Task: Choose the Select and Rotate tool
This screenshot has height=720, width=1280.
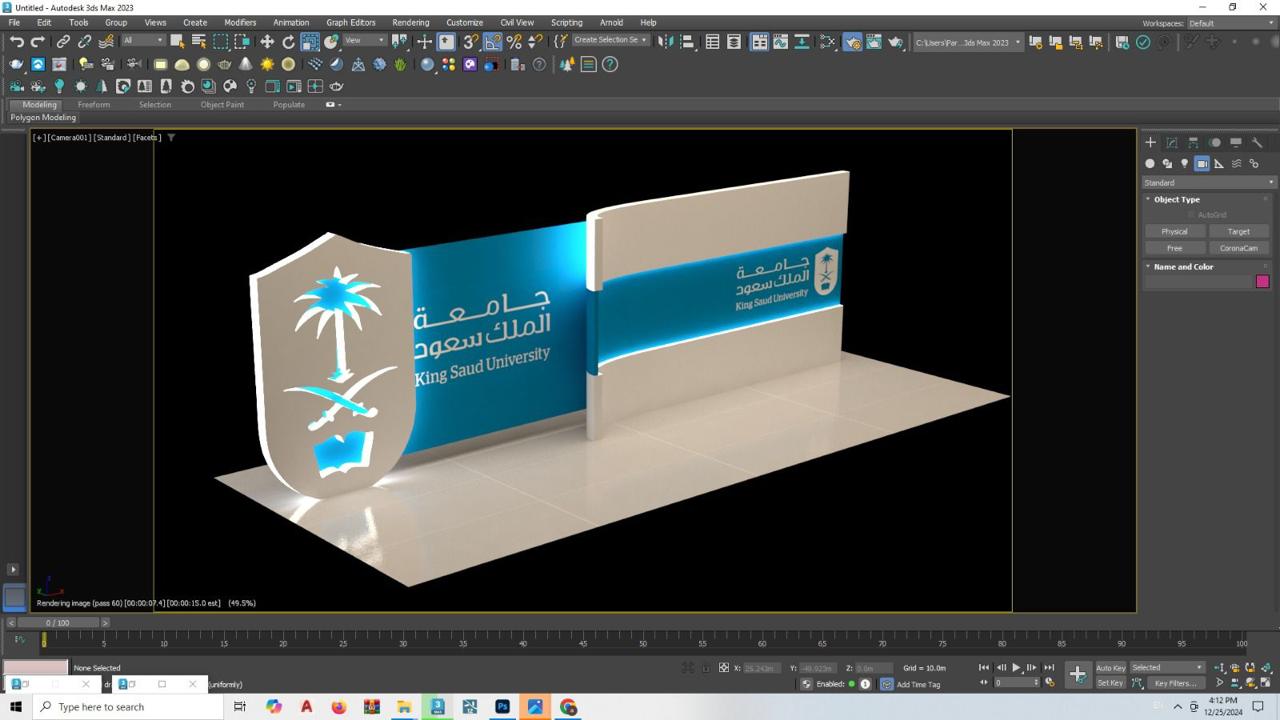Action: 289,42
